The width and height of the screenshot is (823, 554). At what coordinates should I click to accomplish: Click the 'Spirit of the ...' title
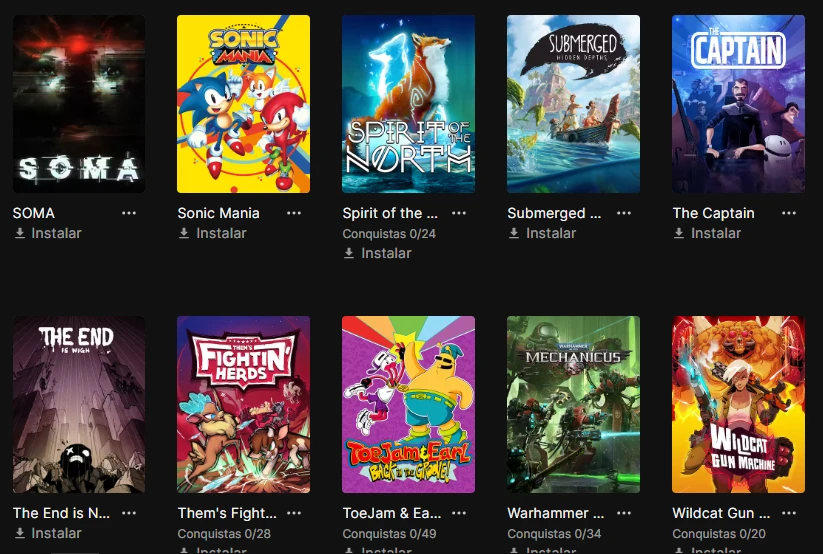pyautogui.click(x=390, y=213)
